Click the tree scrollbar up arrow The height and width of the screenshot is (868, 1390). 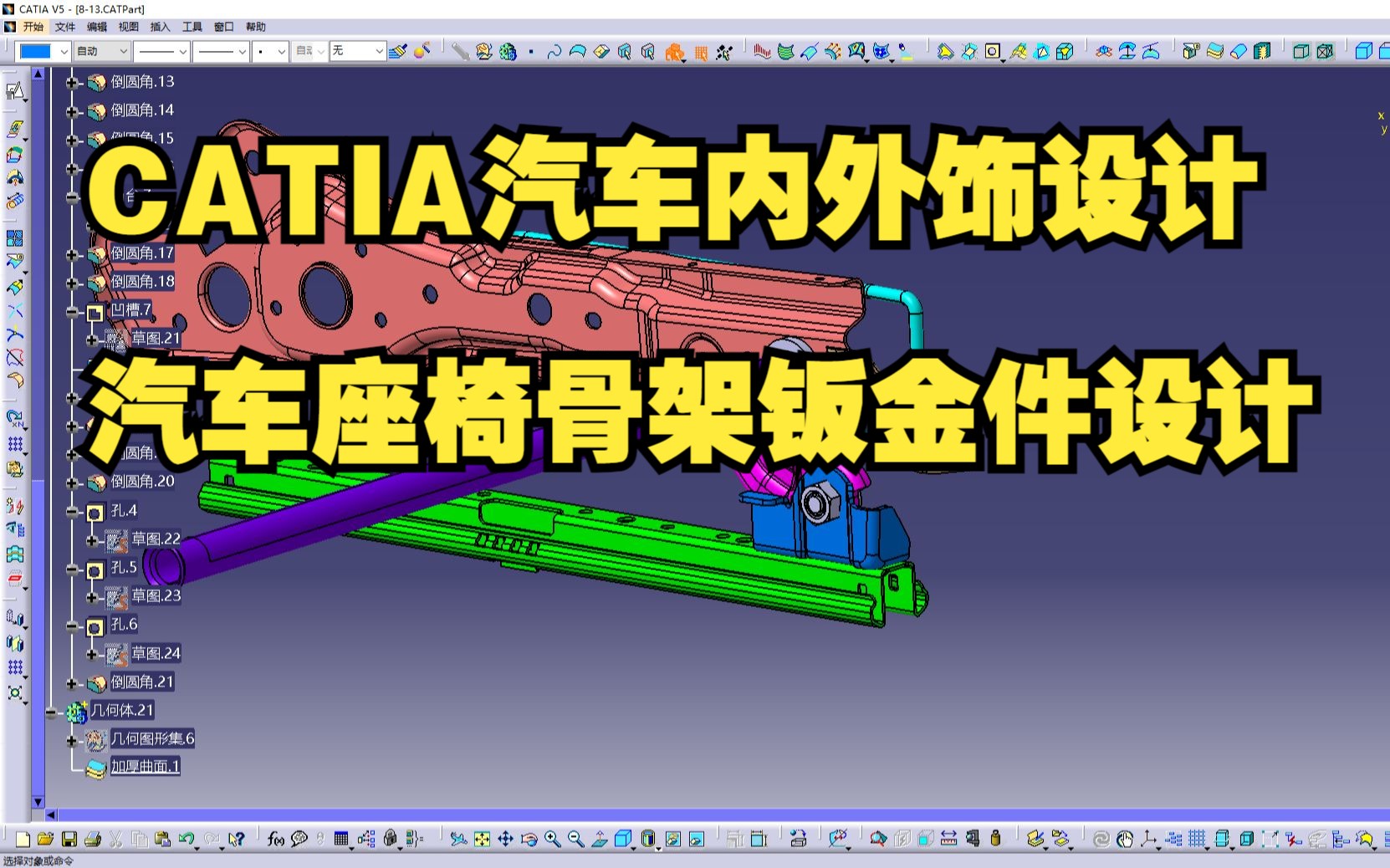(38, 74)
